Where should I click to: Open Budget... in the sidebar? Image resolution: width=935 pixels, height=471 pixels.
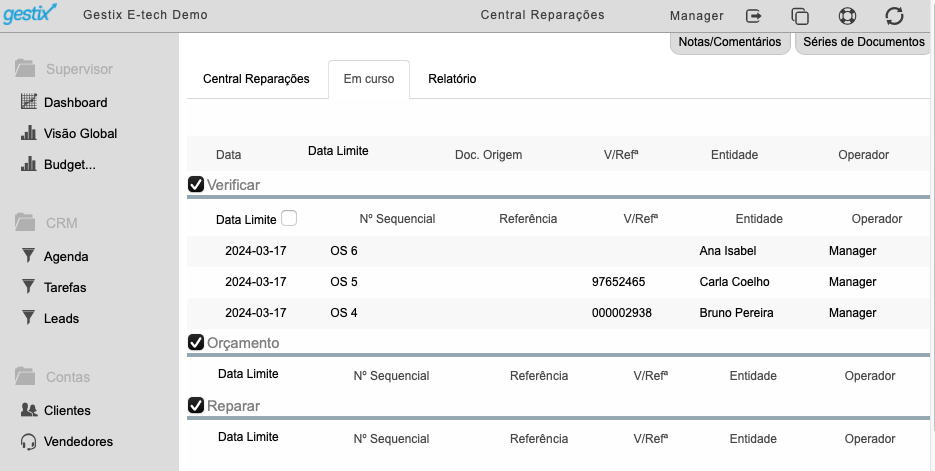(70, 165)
